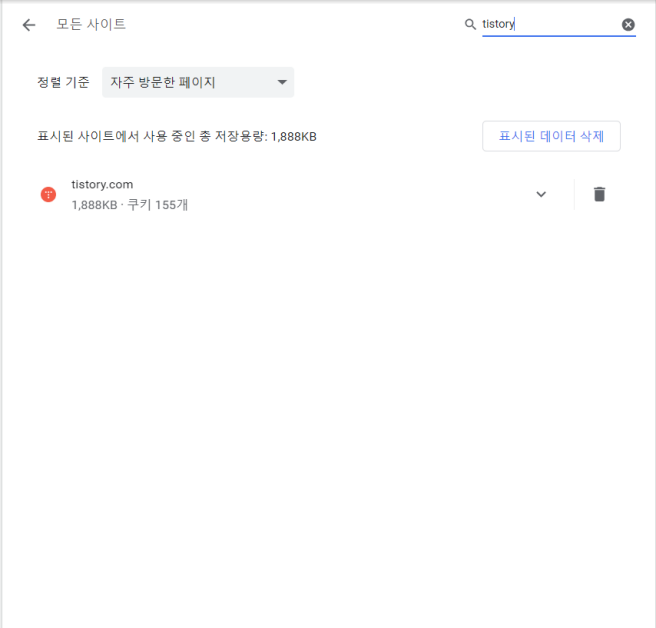This screenshot has height=628, width=656.
Task: Click the 표시된 데이터 삭제 button
Action: coord(551,136)
